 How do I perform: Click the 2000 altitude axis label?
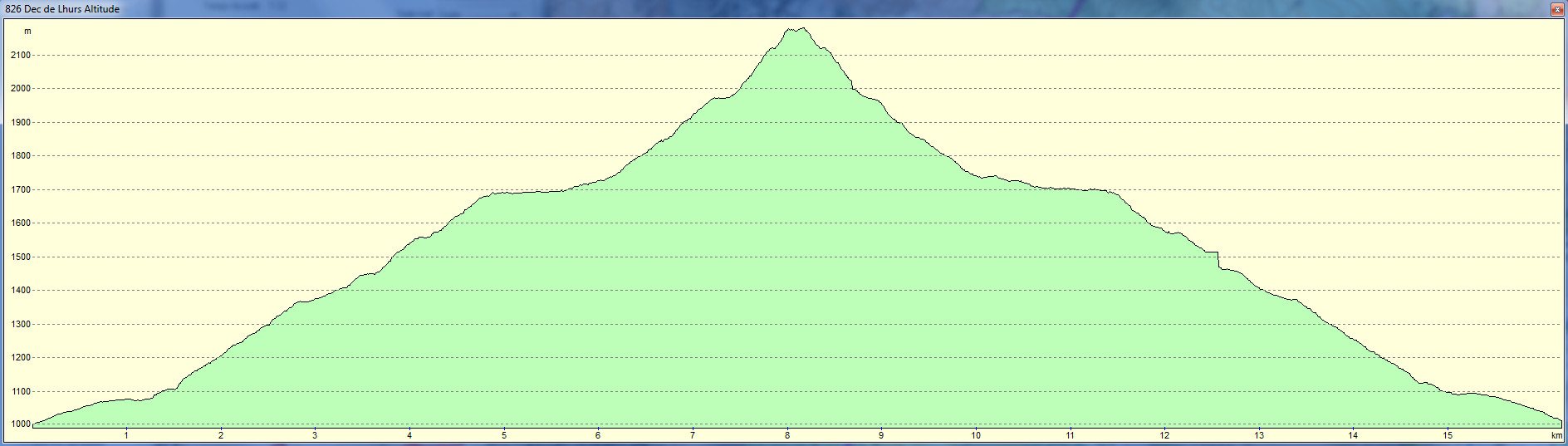[21, 89]
